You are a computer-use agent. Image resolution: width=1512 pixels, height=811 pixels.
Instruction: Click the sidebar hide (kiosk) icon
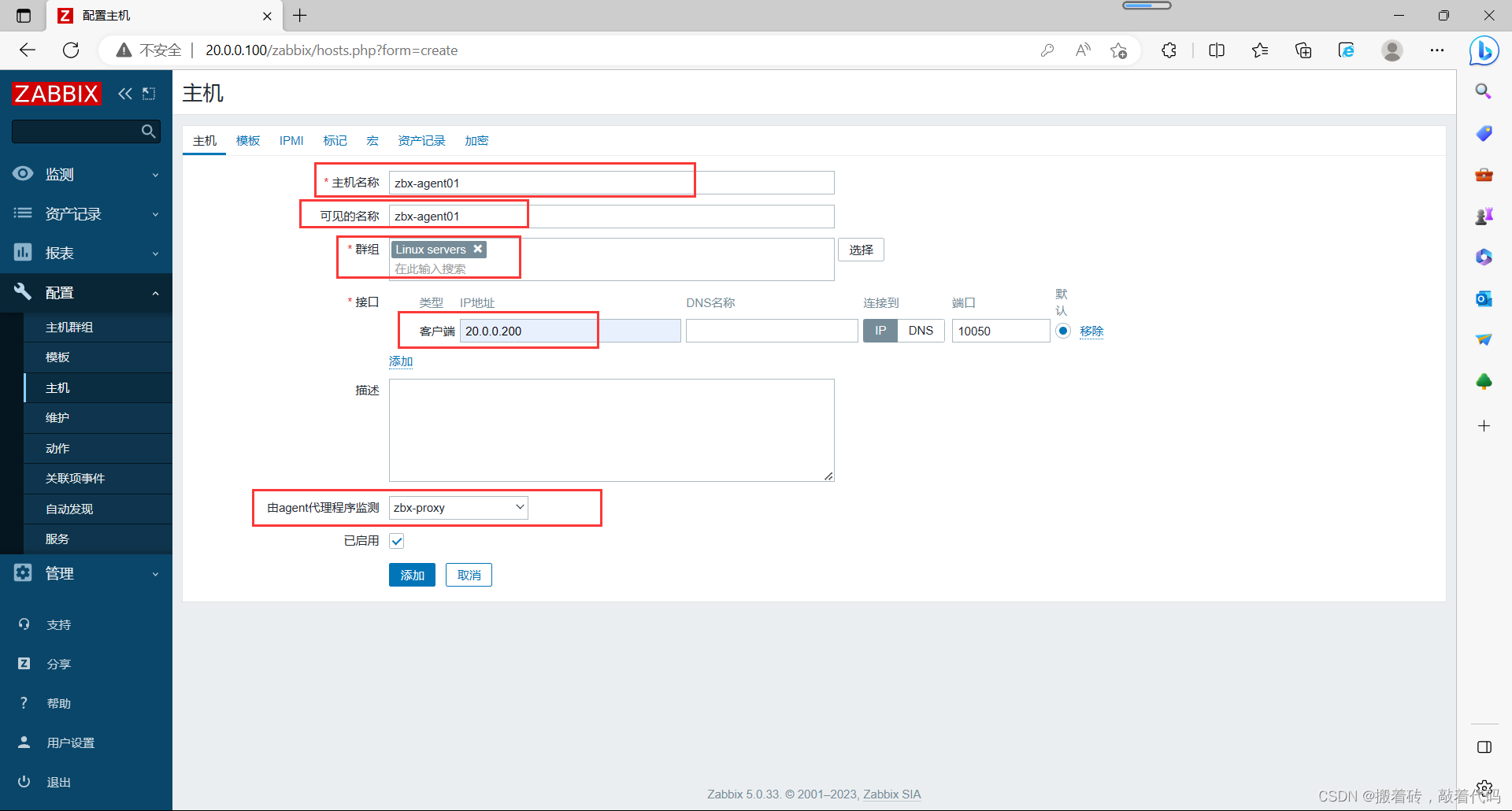pos(149,94)
